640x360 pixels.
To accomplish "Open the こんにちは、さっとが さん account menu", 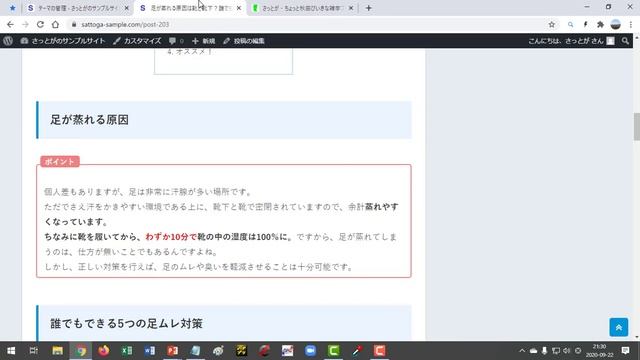I will click(571, 41).
